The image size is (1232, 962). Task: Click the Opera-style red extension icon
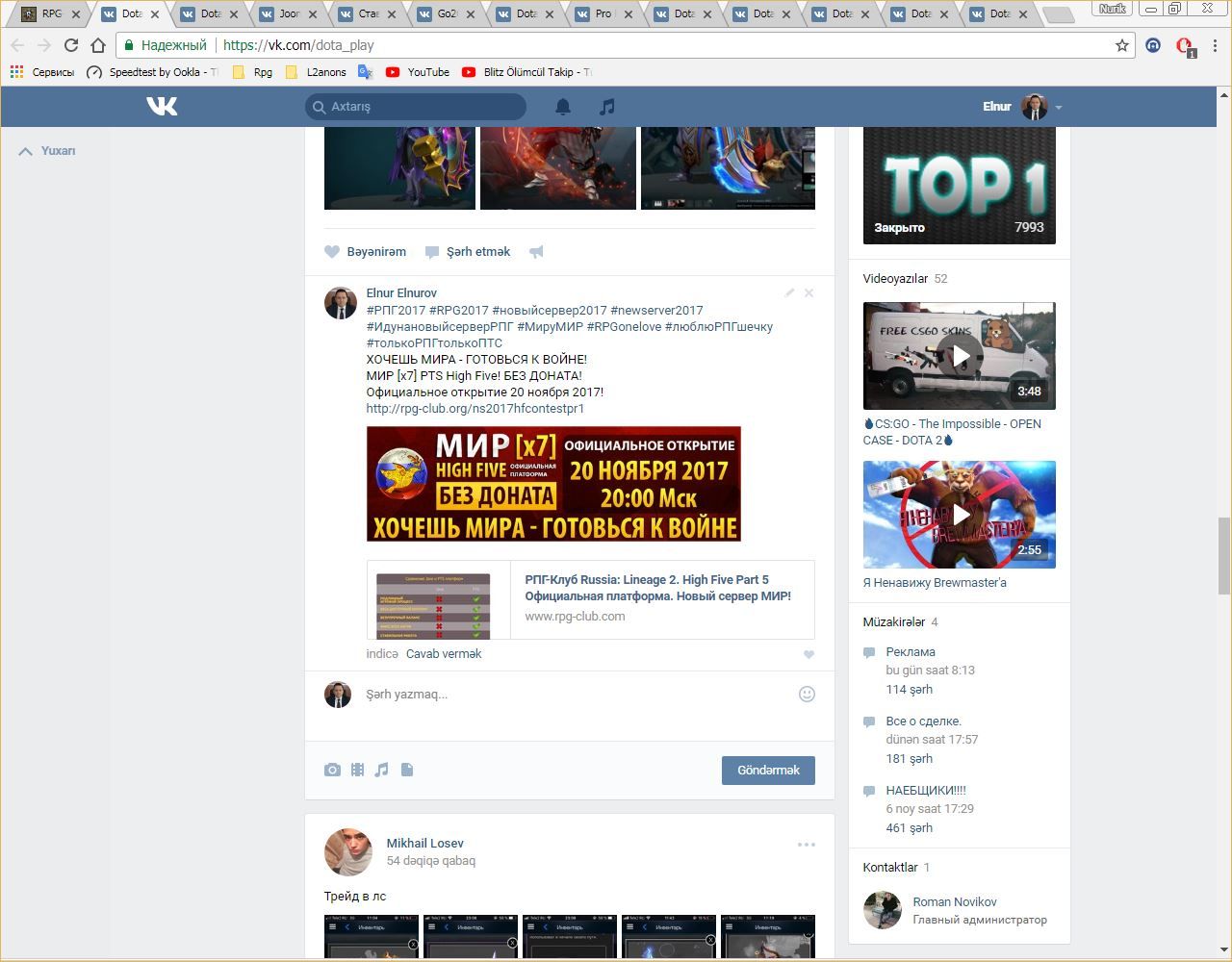click(1185, 46)
